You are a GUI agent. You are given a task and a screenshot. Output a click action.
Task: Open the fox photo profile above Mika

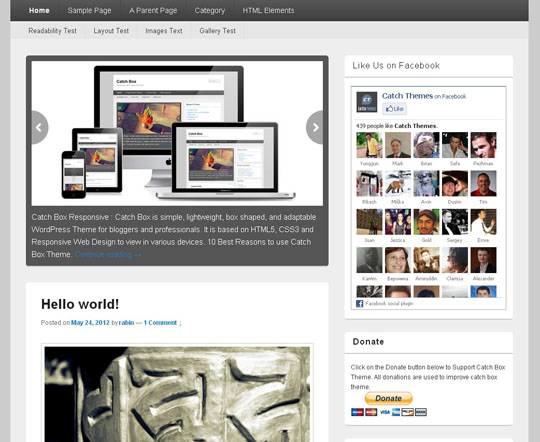coord(398,183)
